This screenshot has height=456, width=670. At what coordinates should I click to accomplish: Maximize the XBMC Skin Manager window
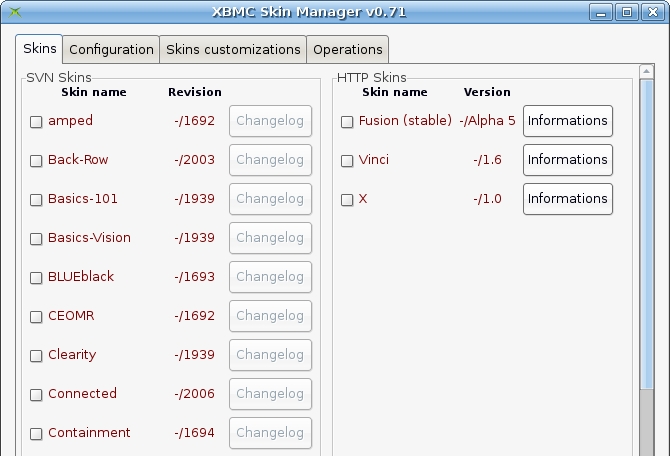click(x=627, y=12)
